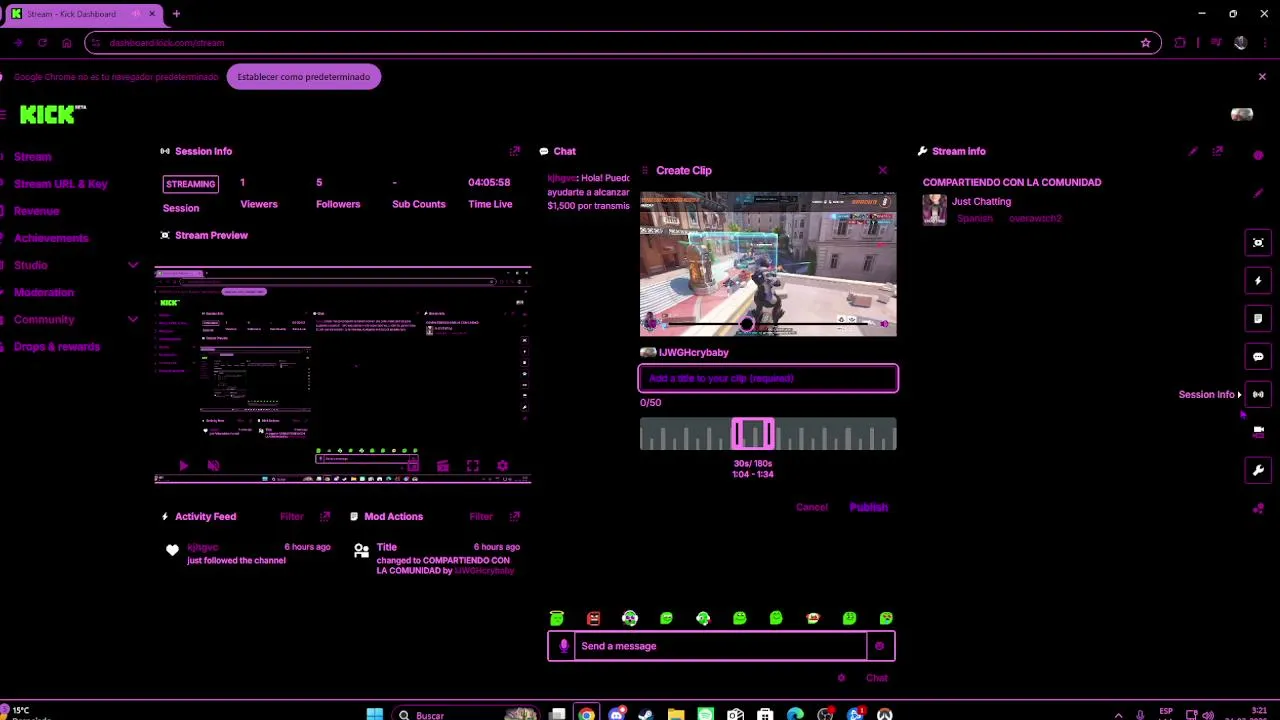Focus the clip title input field
1280x720 pixels.
768,378
